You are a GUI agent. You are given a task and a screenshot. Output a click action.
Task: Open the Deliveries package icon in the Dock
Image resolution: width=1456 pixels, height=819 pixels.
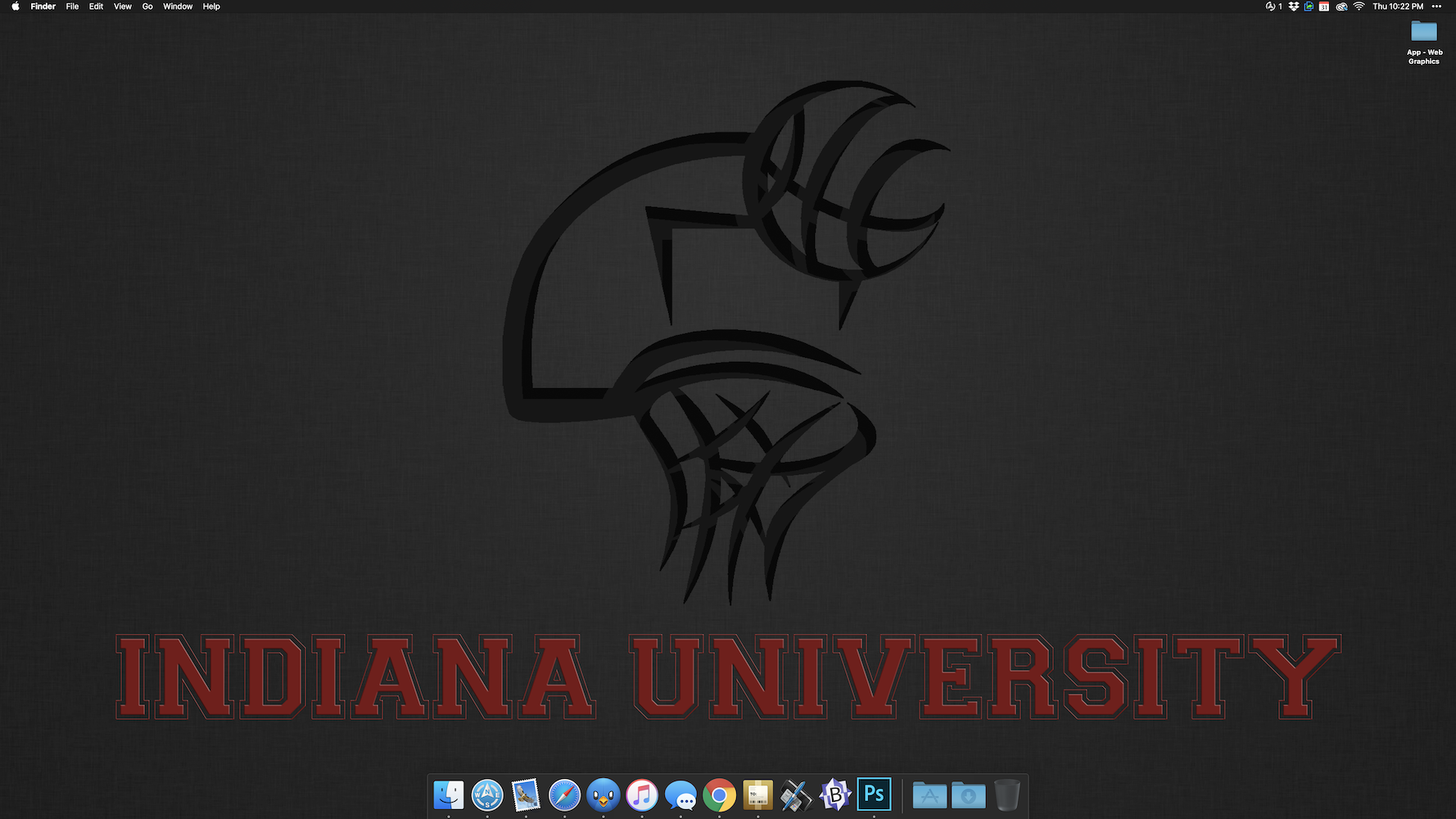click(x=757, y=794)
